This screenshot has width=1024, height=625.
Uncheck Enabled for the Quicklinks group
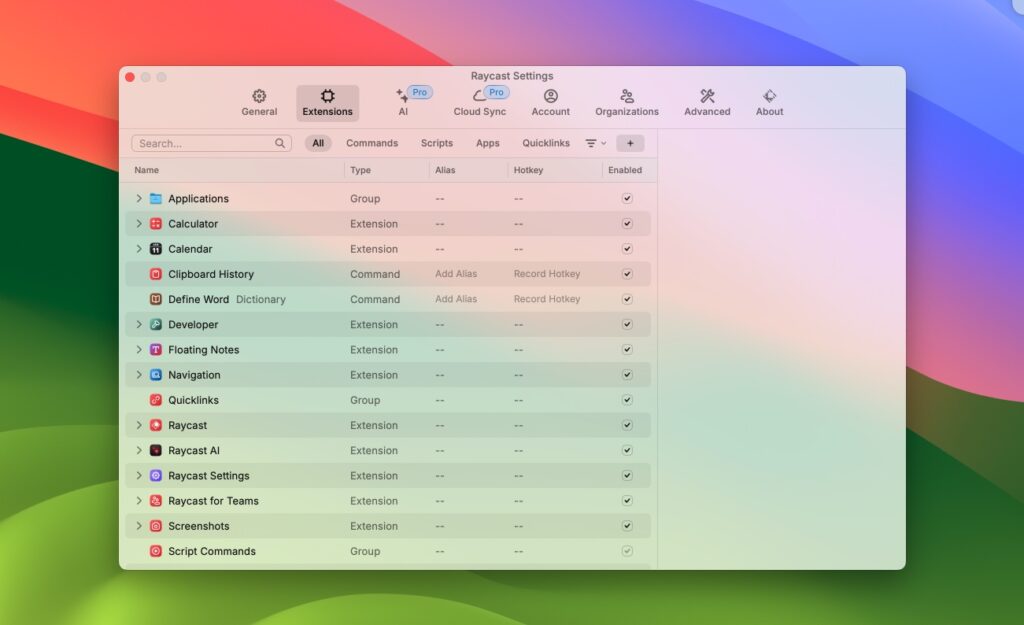[x=627, y=399]
